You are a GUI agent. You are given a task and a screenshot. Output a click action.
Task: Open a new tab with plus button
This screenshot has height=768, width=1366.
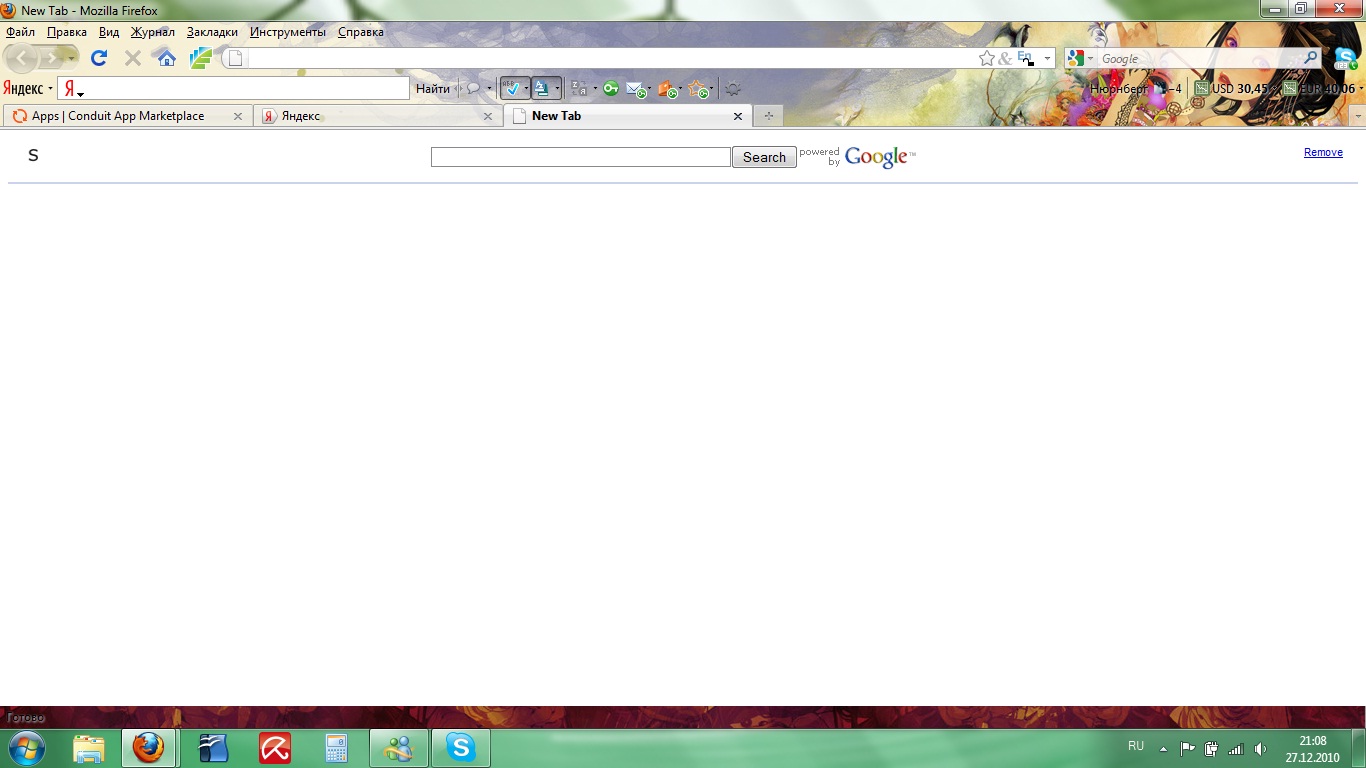pos(768,116)
